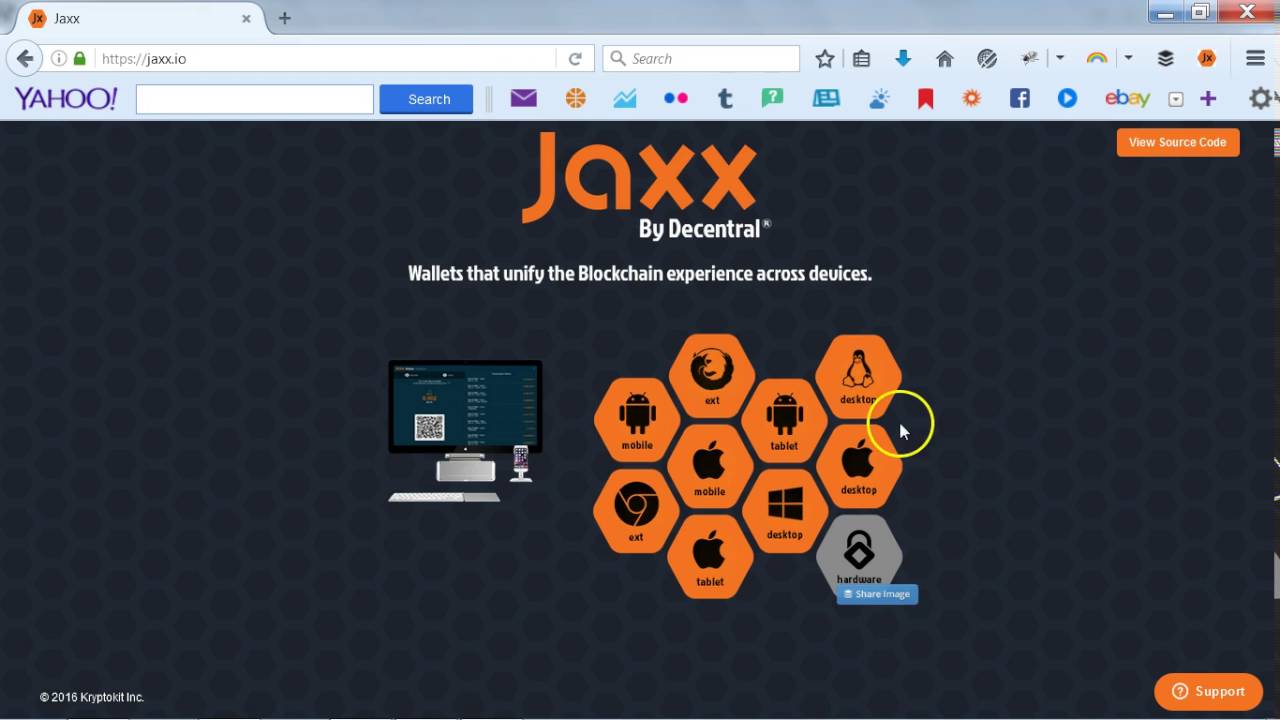Open the Yahoo finance chart icon
The image size is (1280, 720).
pos(625,98)
